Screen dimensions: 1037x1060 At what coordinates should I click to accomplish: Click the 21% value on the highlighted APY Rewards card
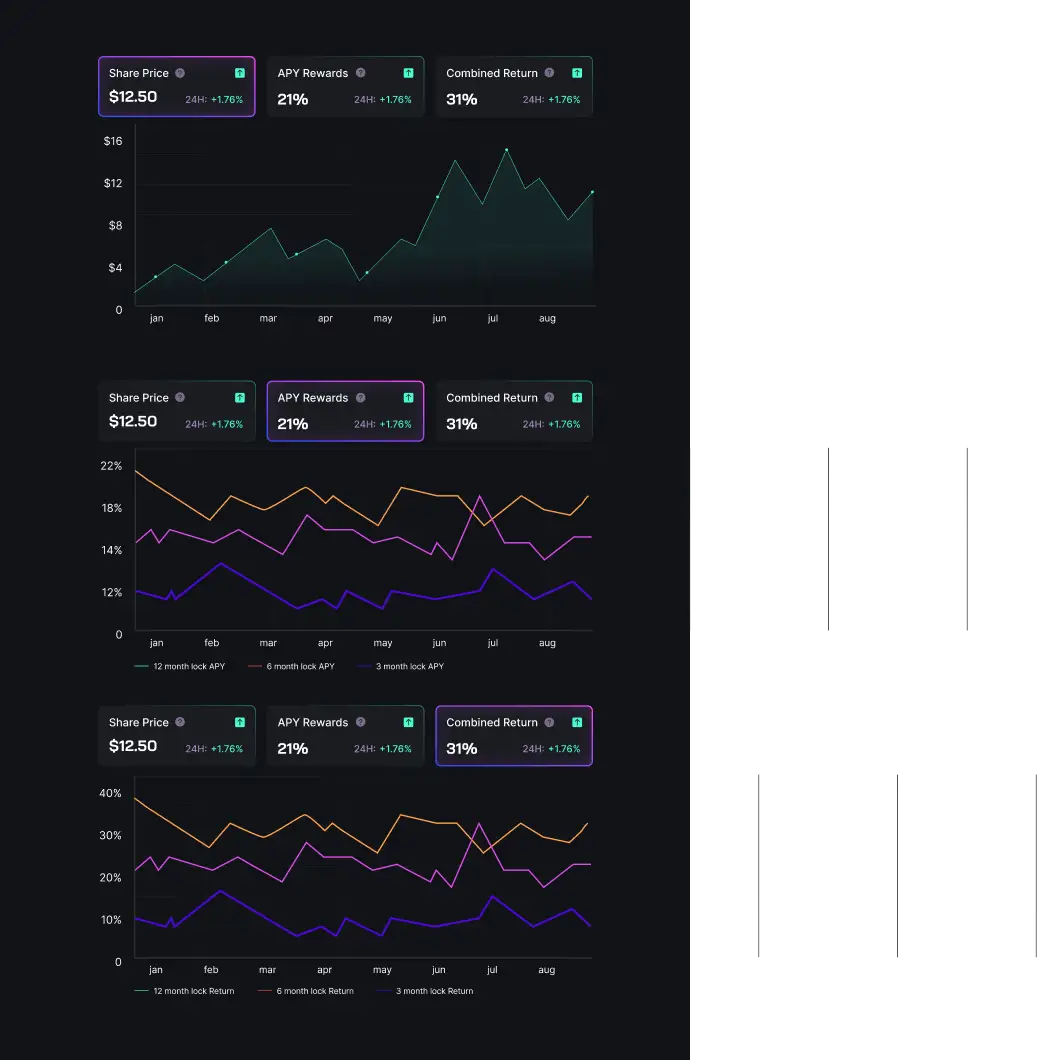(293, 424)
